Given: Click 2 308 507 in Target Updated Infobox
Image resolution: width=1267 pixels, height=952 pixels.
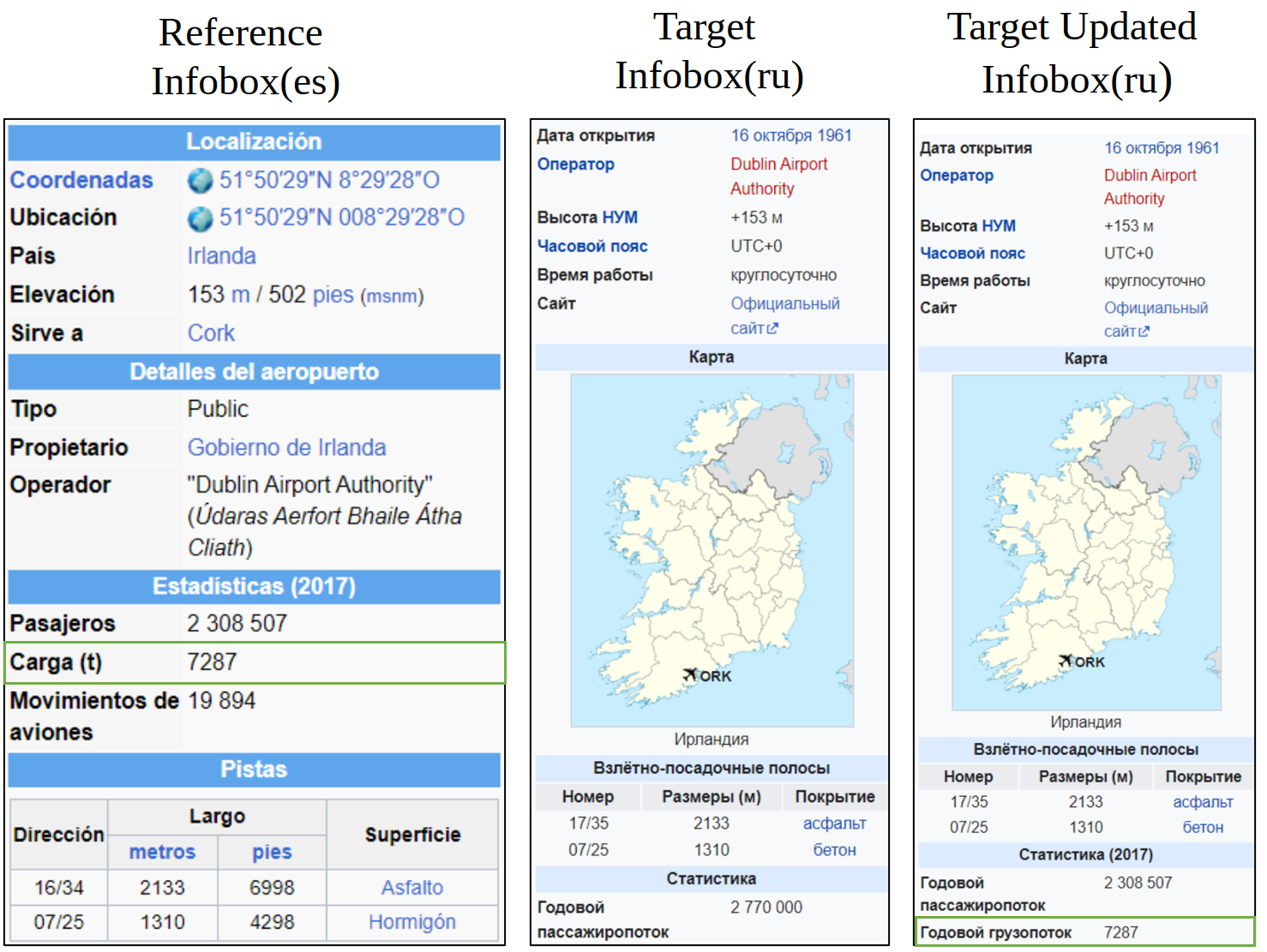Looking at the screenshot, I should [x=1138, y=883].
